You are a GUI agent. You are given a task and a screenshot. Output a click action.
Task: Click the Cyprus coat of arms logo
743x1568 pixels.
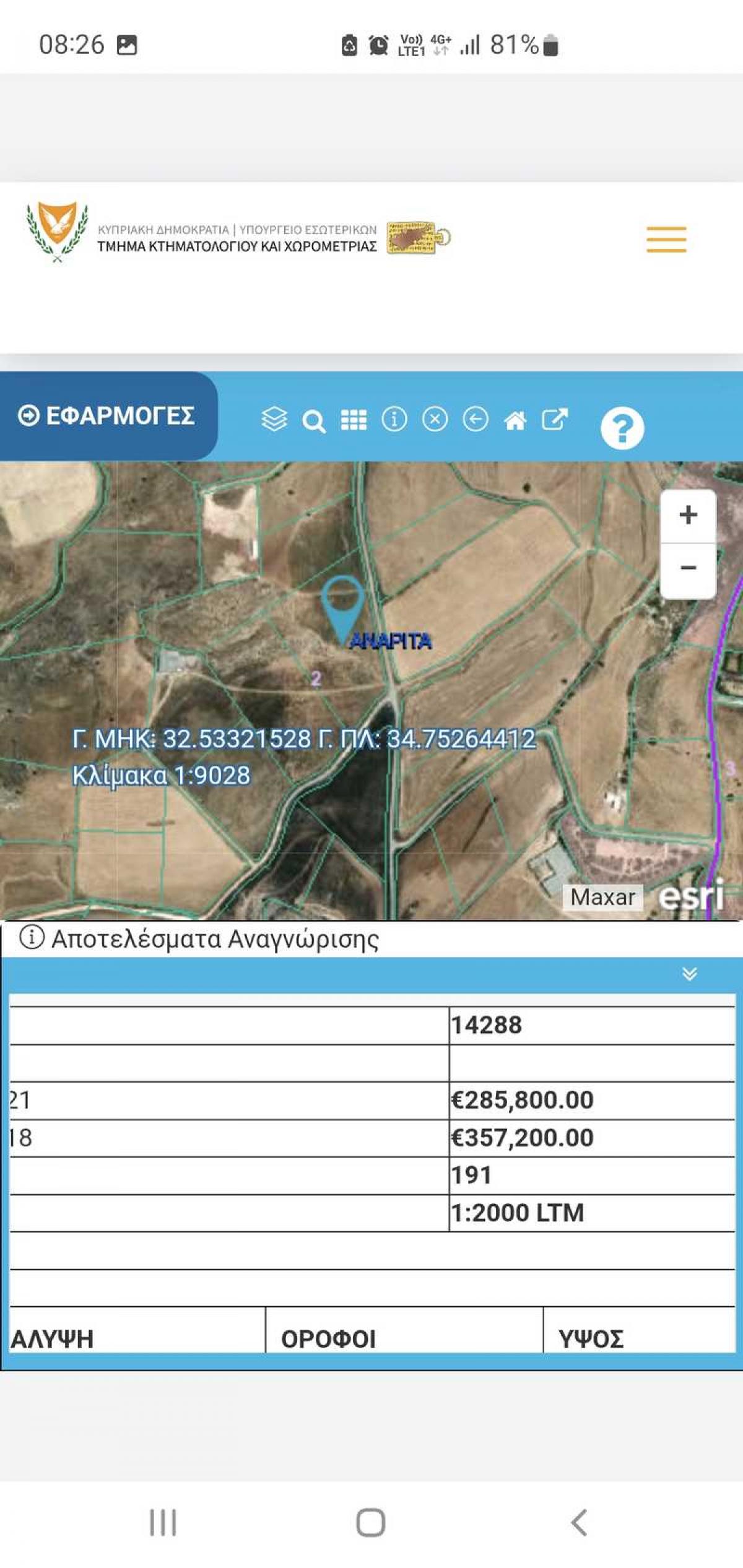click(57, 232)
